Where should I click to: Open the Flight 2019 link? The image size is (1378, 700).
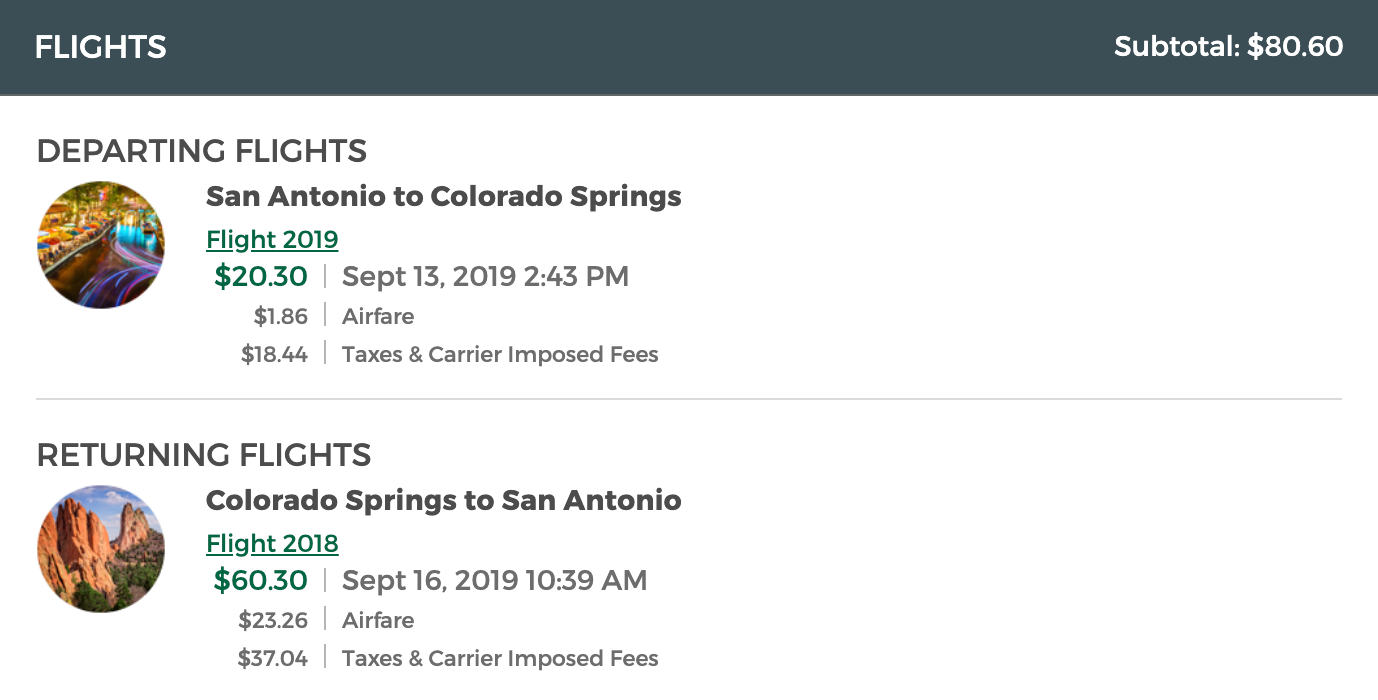(272, 240)
